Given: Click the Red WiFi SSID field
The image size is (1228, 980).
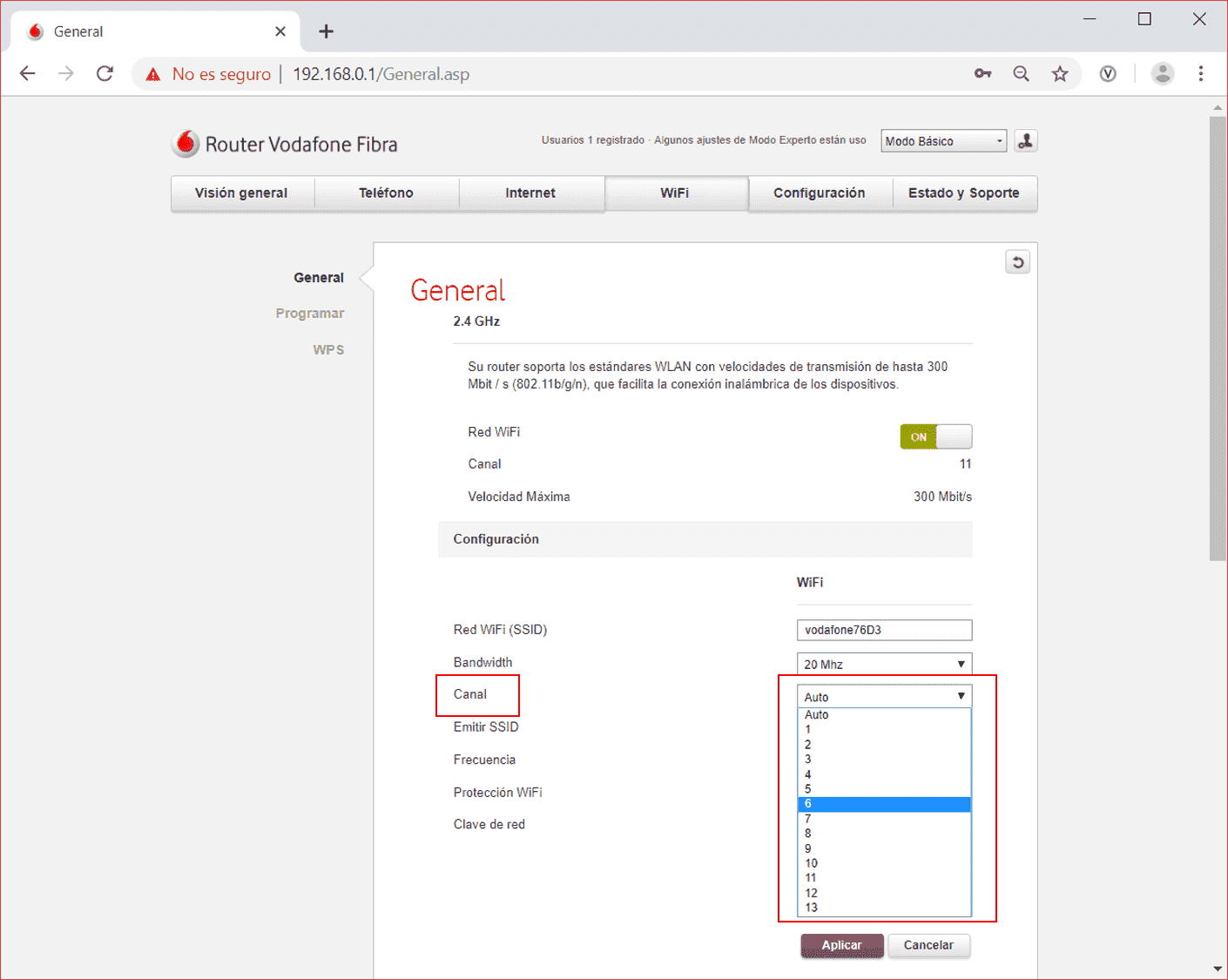Looking at the screenshot, I should point(883,630).
